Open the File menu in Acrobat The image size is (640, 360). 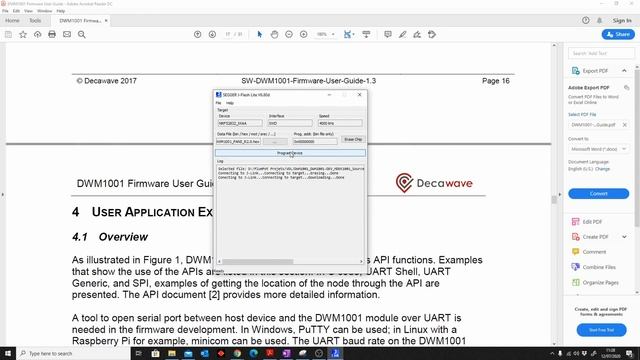coord(5,11)
